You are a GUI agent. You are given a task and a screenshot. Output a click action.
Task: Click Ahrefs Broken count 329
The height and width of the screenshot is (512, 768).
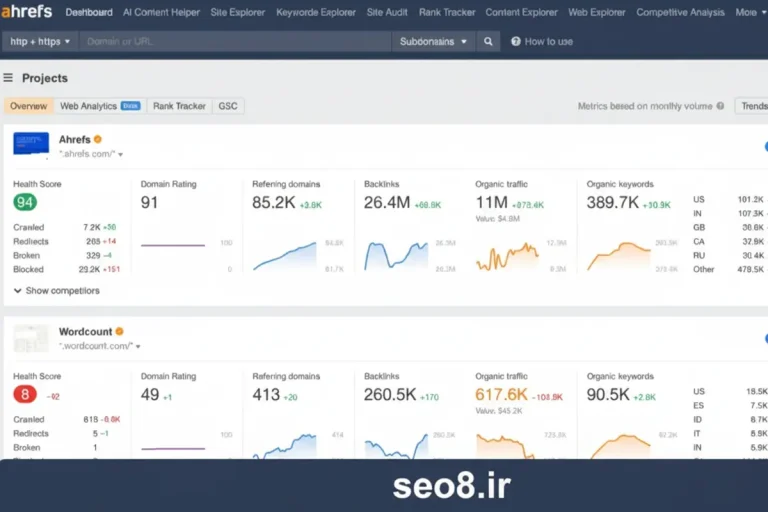pyautogui.click(x=93, y=256)
